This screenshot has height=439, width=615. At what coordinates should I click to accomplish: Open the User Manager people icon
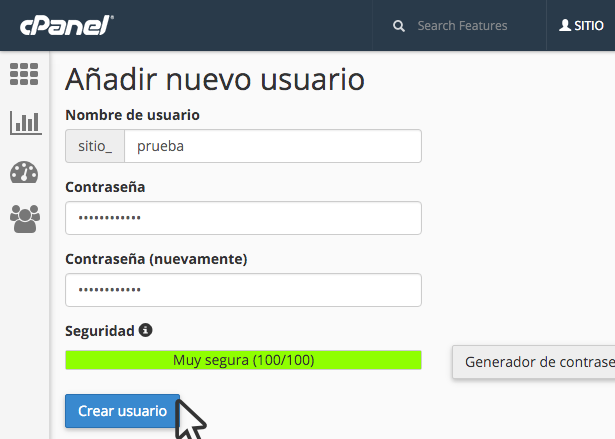[24, 218]
